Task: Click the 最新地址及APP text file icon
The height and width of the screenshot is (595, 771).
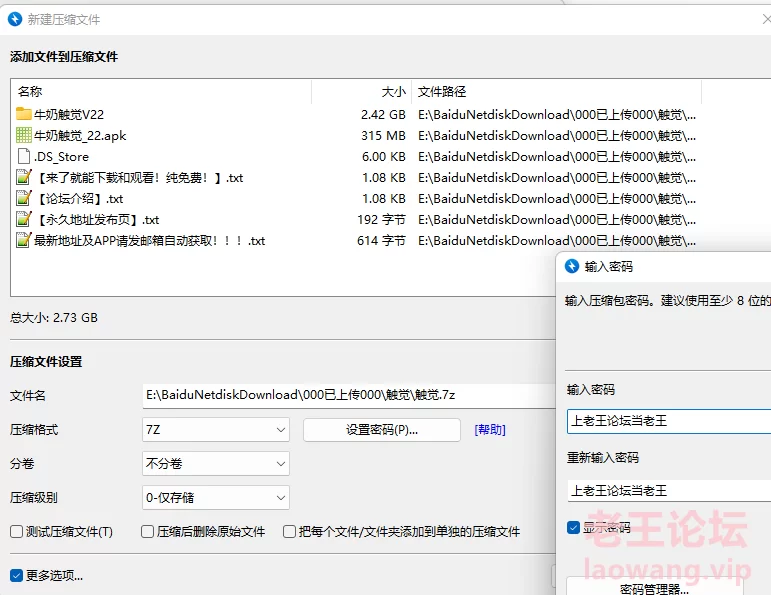Action: point(24,240)
